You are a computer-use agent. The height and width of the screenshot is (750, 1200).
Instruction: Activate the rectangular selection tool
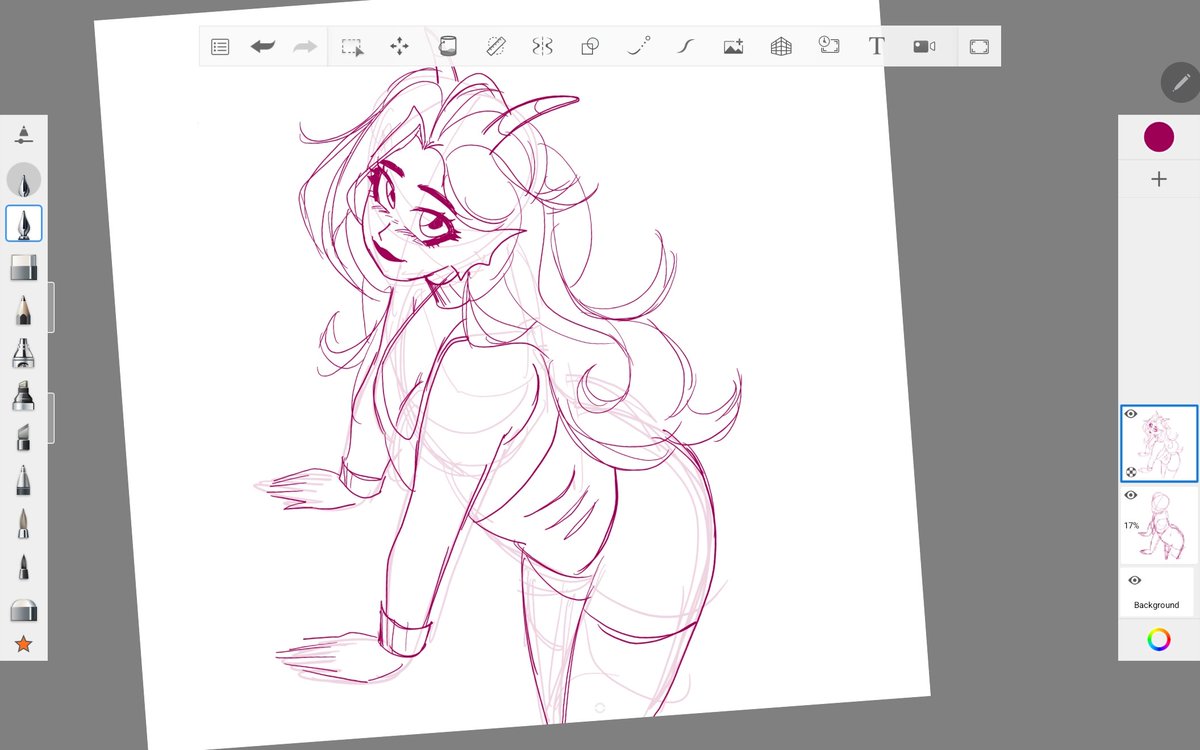352,46
